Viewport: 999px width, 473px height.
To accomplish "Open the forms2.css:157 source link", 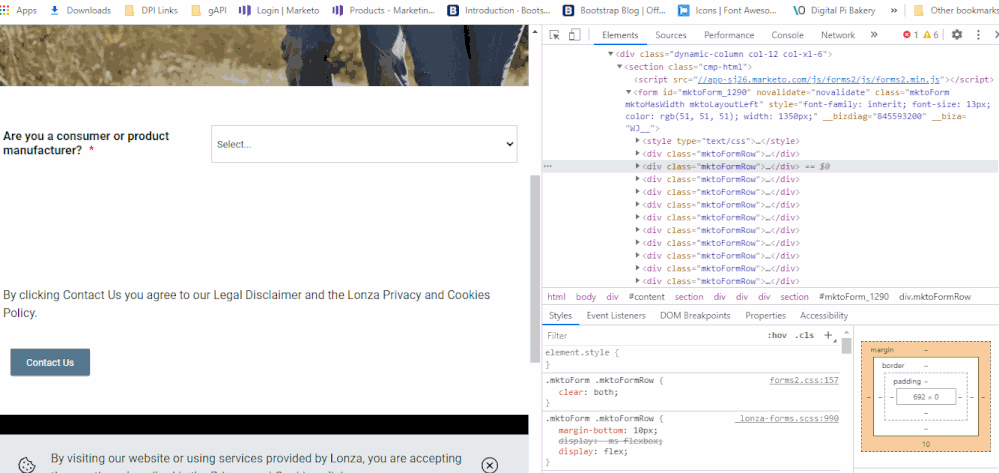I will coord(803,381).
